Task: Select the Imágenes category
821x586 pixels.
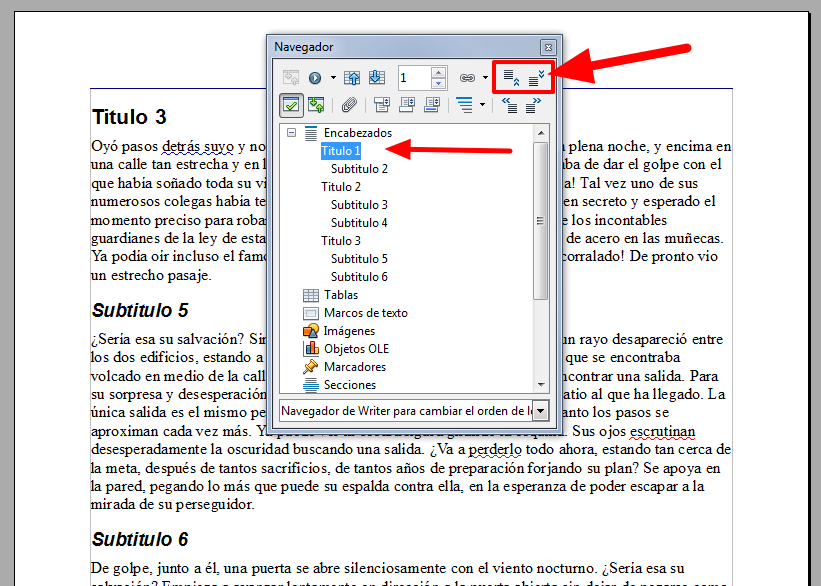Action: point(349,331)
